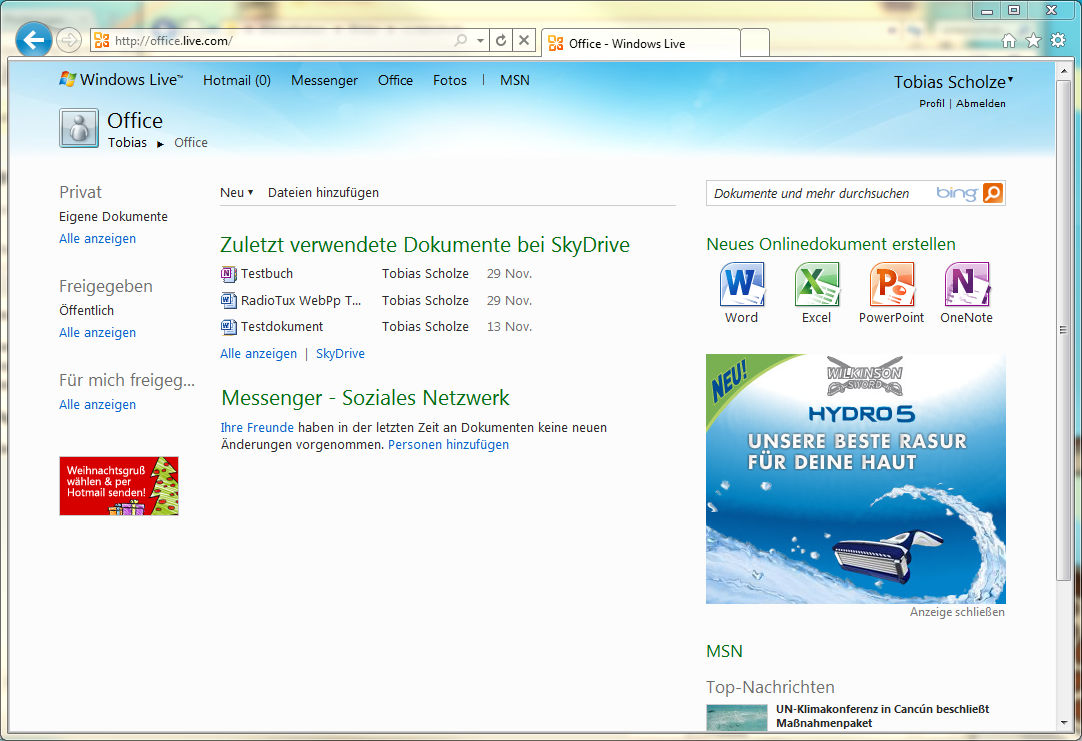Image resolution: width=1082 pixels, height=741 pixels.
Task: Click the page scrollbar down arrow
Action: point(1063,723)
